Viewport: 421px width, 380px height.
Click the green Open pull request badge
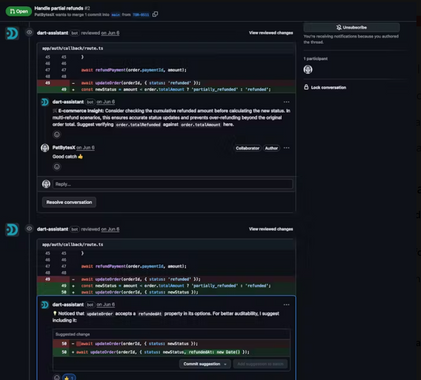pos(19,11)
